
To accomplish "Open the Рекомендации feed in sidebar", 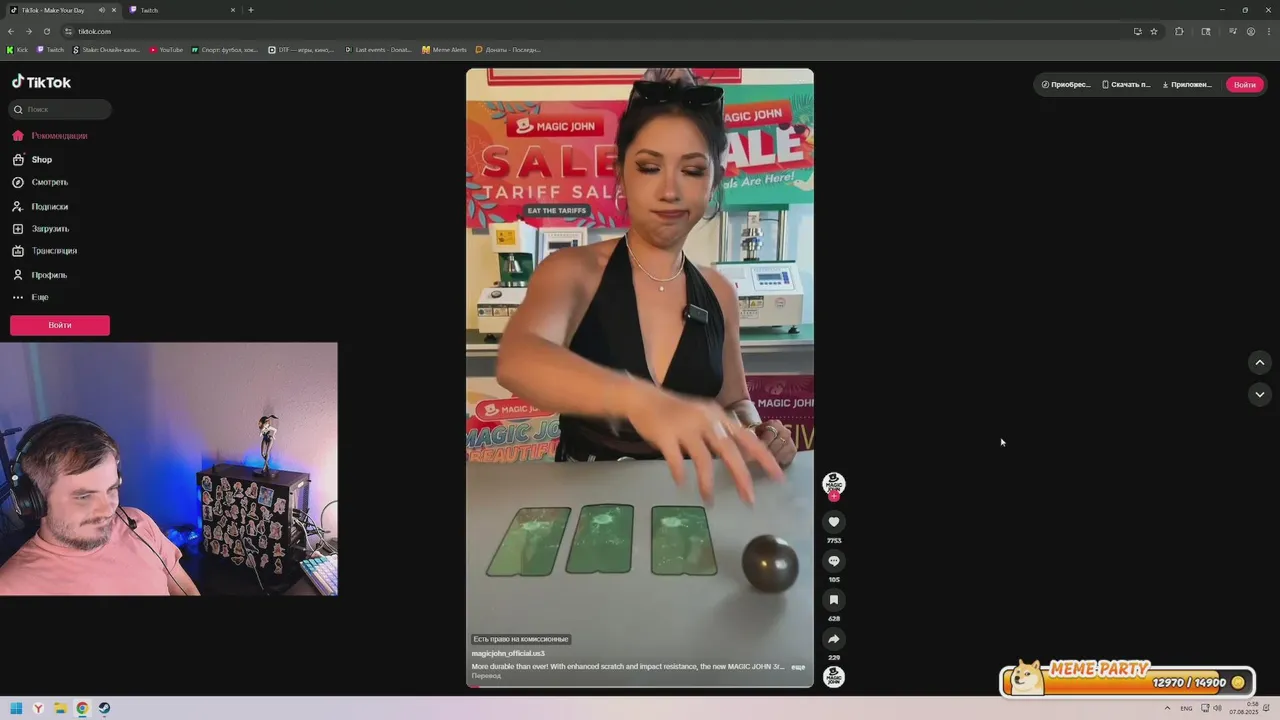I will coord(50,136).
